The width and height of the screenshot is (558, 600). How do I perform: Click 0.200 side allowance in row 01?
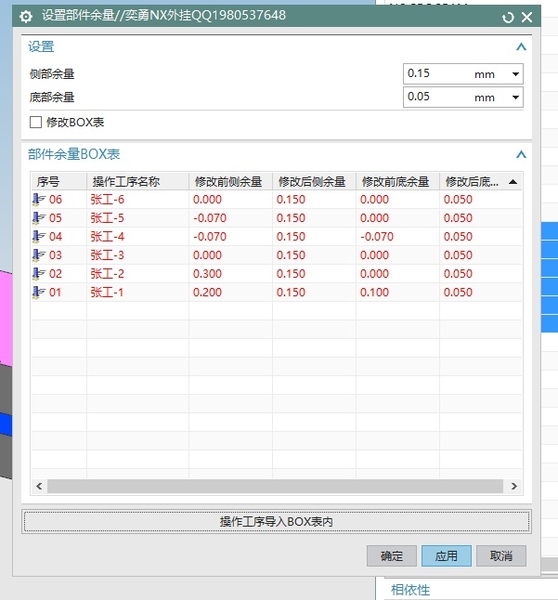point(207,292)
